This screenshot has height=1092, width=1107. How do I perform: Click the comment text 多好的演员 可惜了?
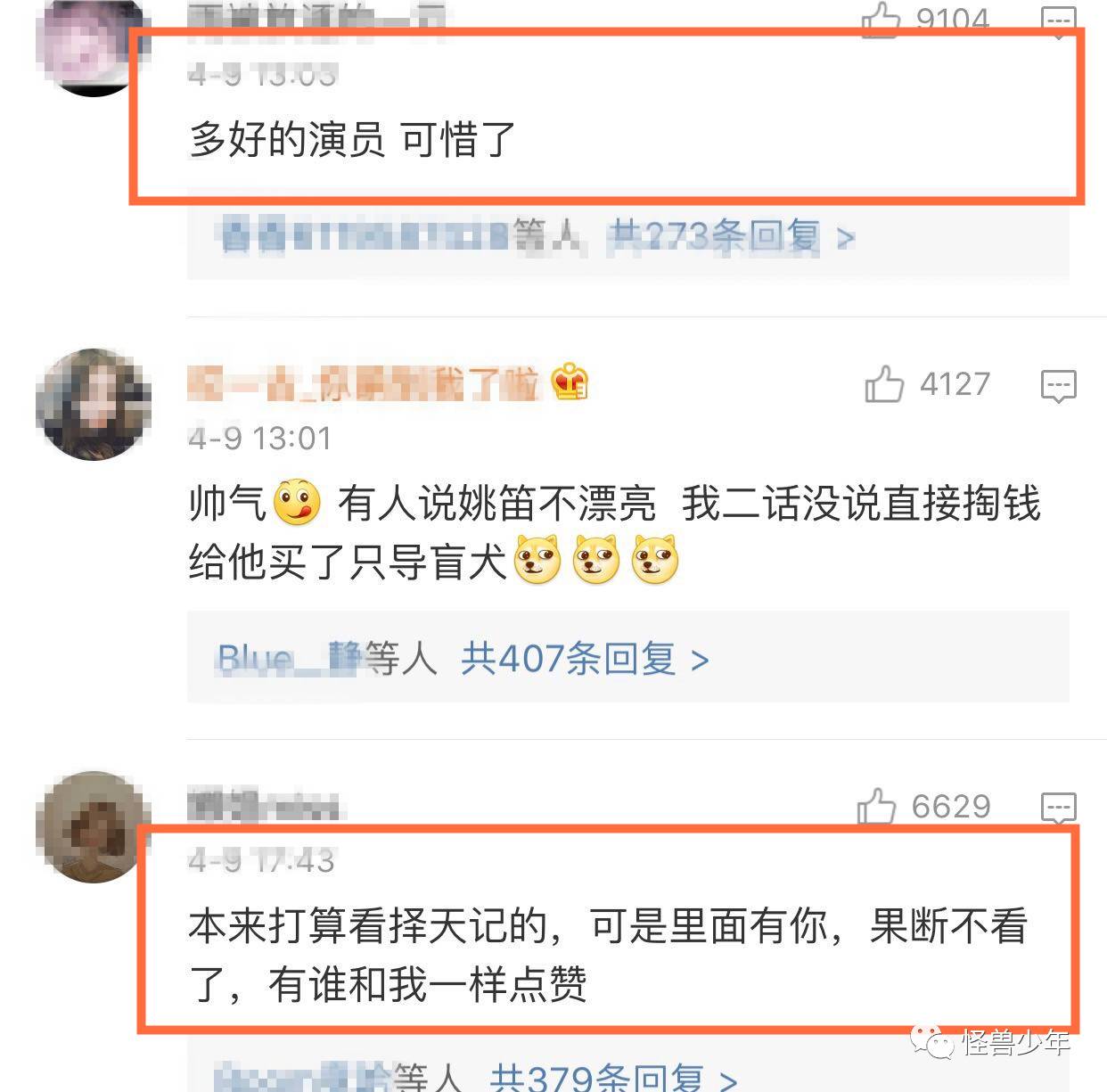click(x=352, y=139)
